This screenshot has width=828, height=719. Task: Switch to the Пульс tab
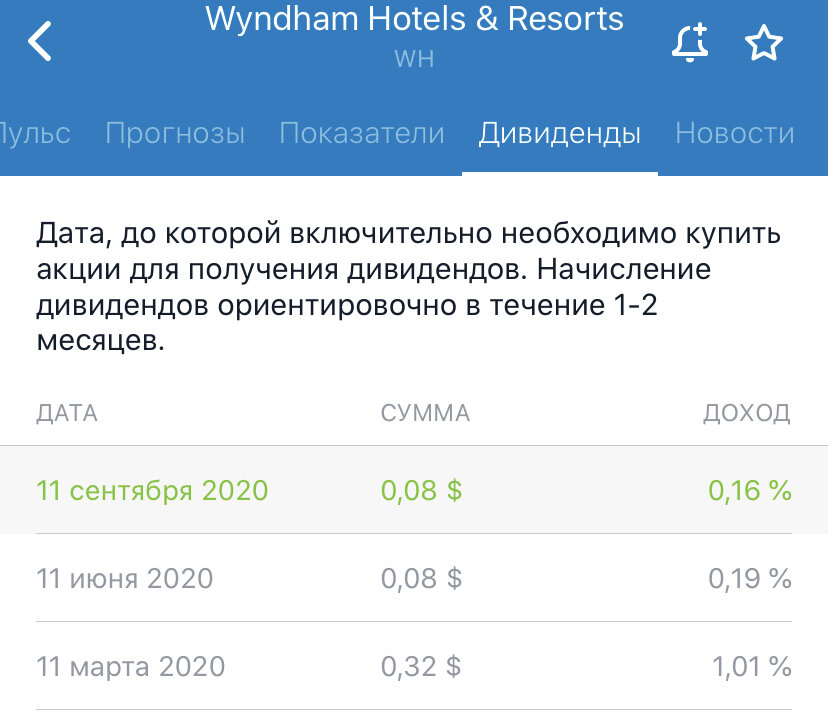tap(35, 133)
